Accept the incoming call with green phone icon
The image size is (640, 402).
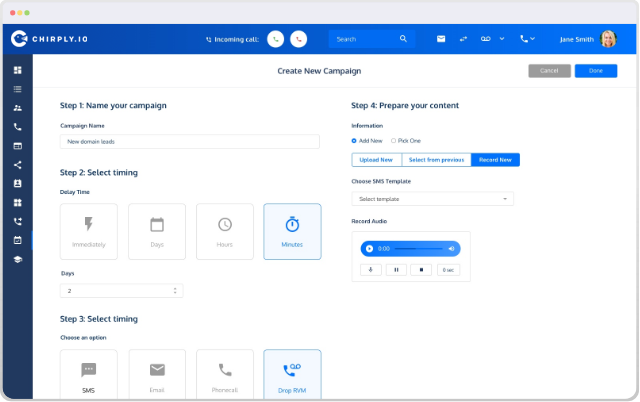point(276,40)
